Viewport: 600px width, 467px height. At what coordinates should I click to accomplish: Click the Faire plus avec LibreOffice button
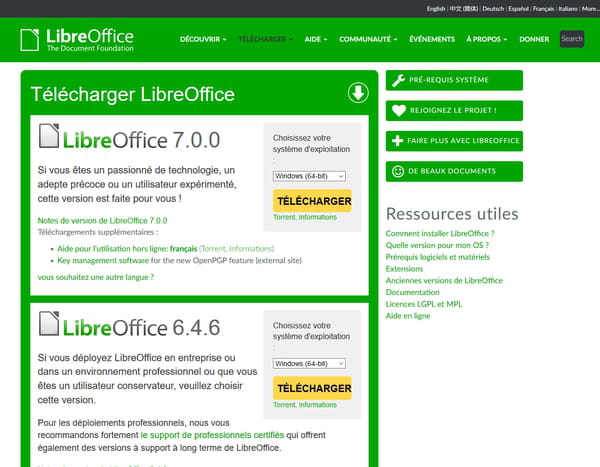[x=454, y=141]
